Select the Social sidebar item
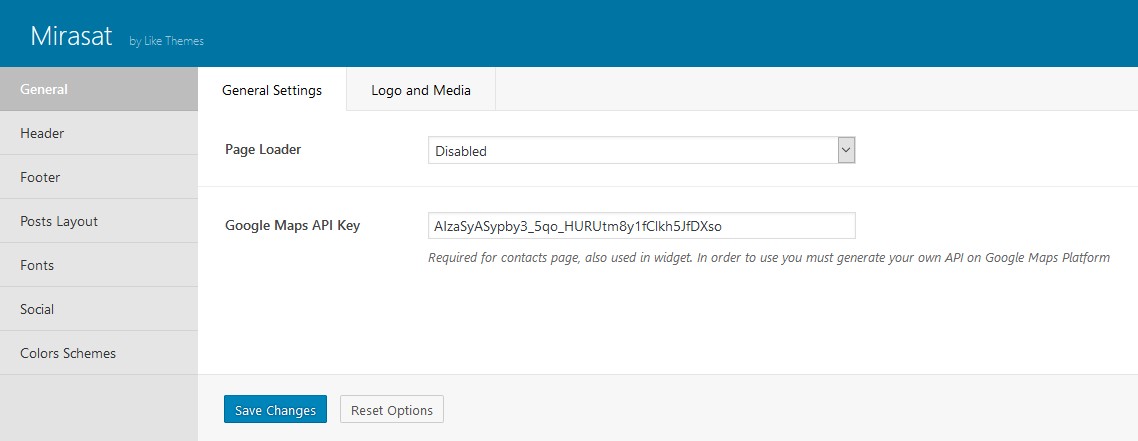The height and width of the screenshot is (441, 1138). pos(99,309)
